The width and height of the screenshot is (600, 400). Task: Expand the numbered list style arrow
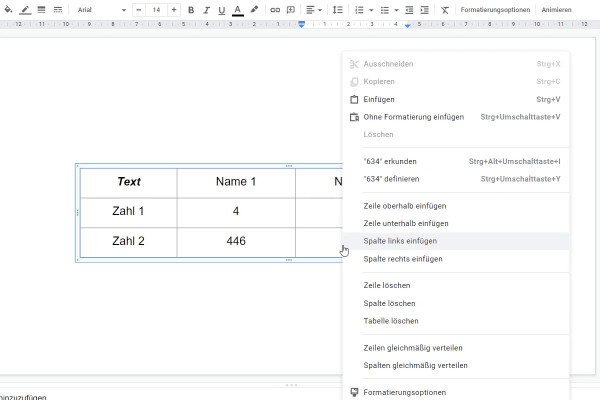[x=371, y=10]
